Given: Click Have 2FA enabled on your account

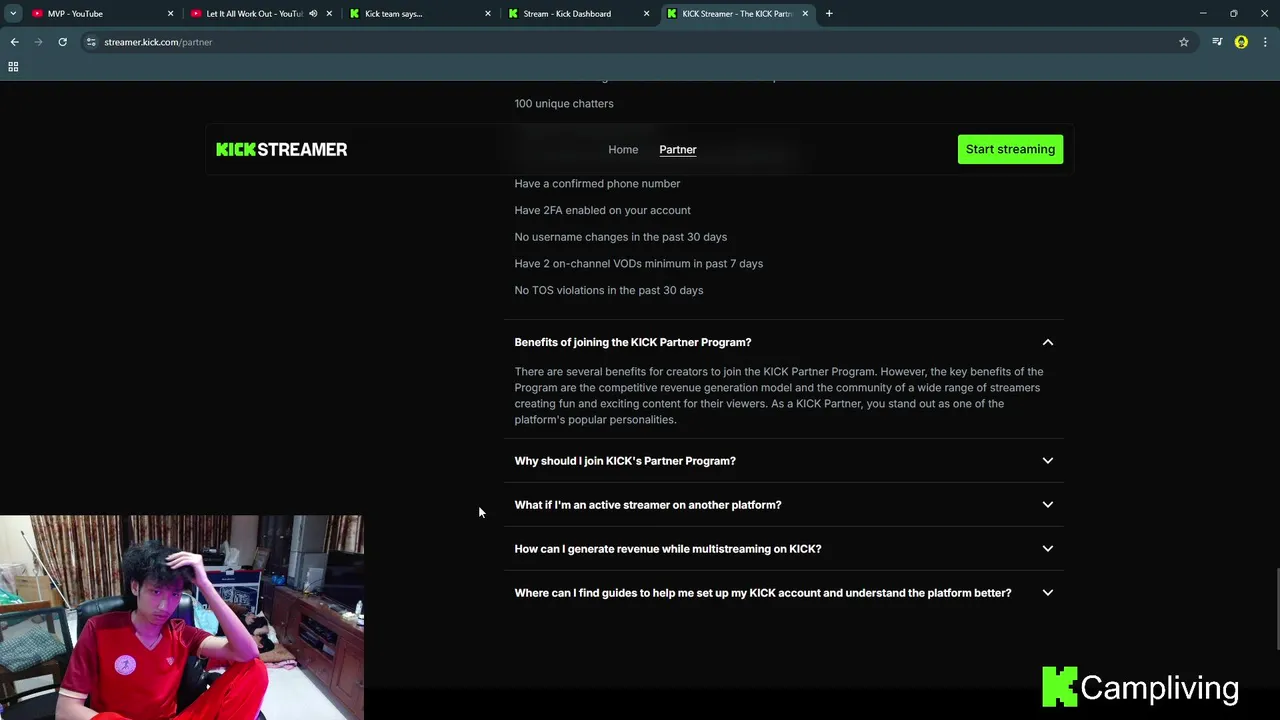Looking at the screenshot, I should tap(602, 210).
